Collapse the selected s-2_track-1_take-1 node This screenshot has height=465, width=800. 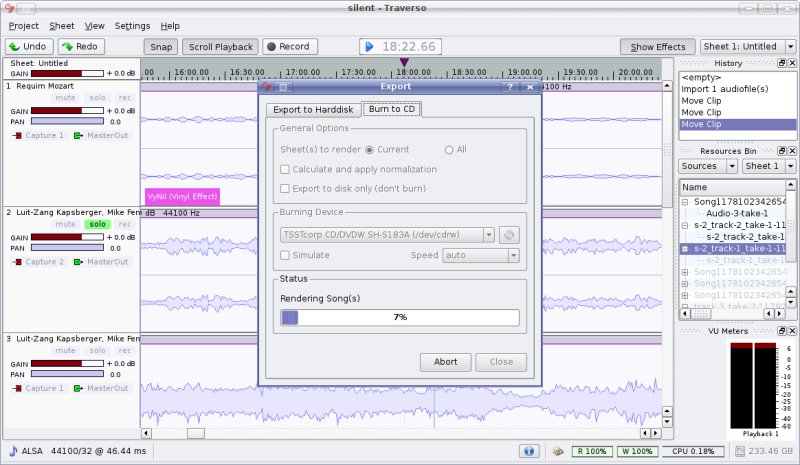click(685, 249)
